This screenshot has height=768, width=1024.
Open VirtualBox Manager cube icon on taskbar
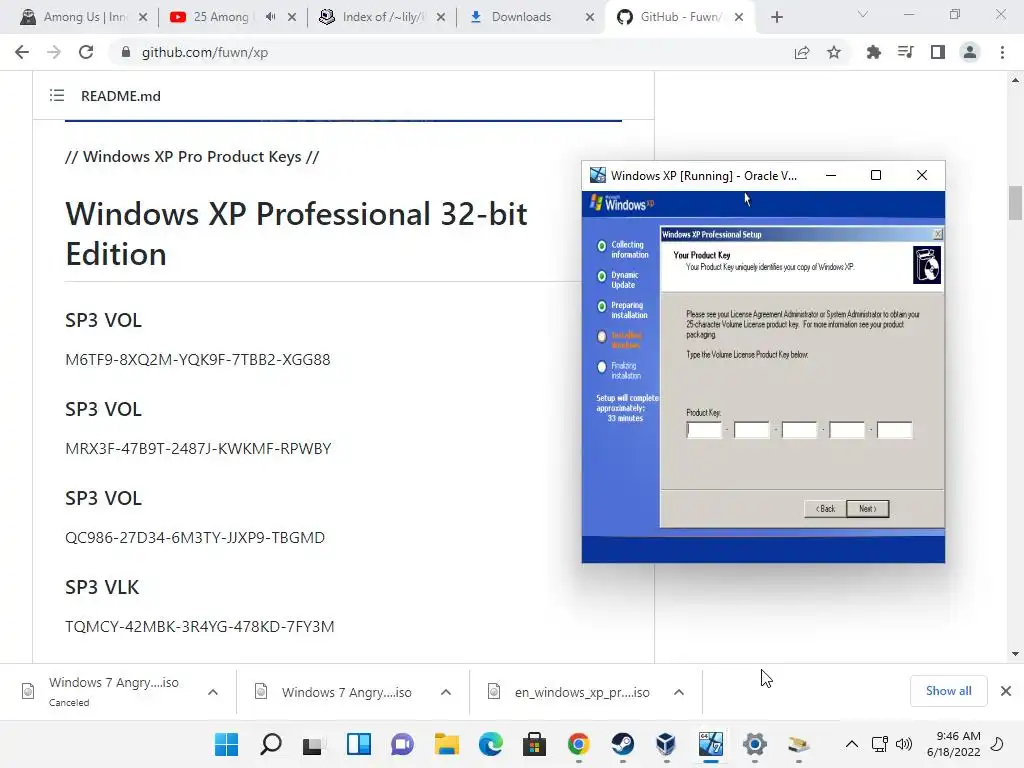(x=666, y=744)
